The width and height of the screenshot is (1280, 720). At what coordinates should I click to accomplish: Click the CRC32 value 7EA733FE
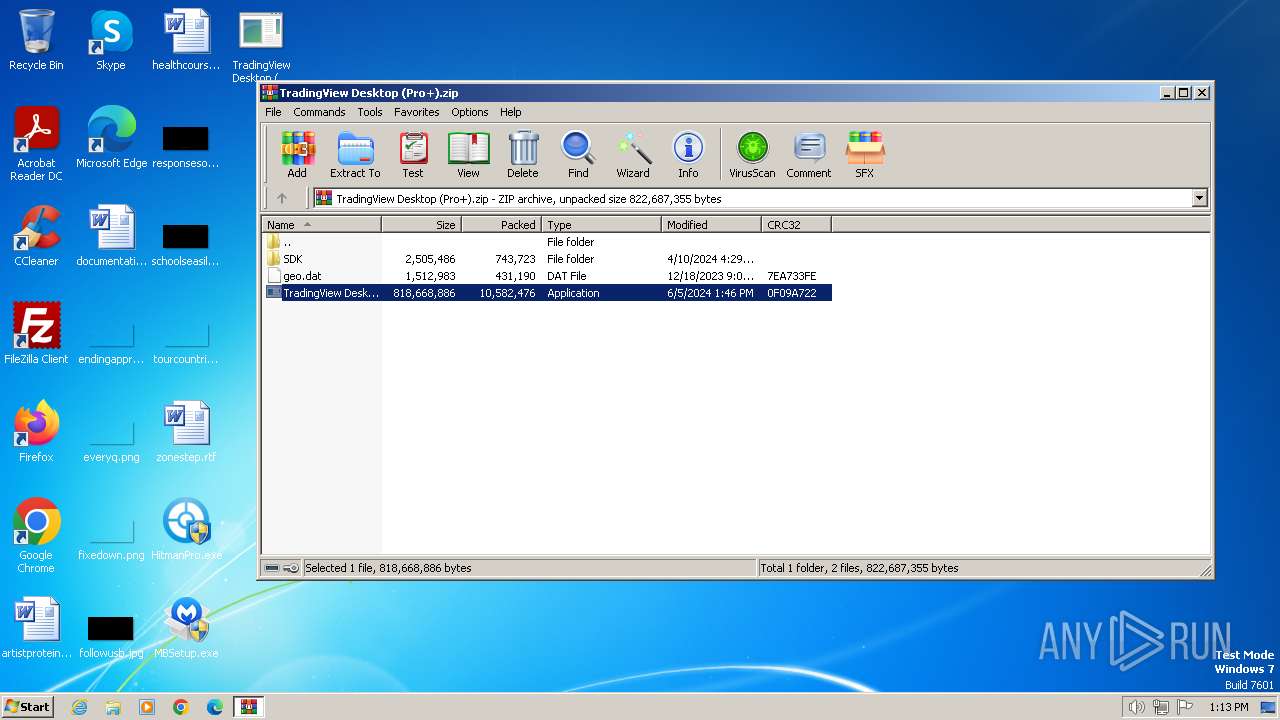click(792, 276)
